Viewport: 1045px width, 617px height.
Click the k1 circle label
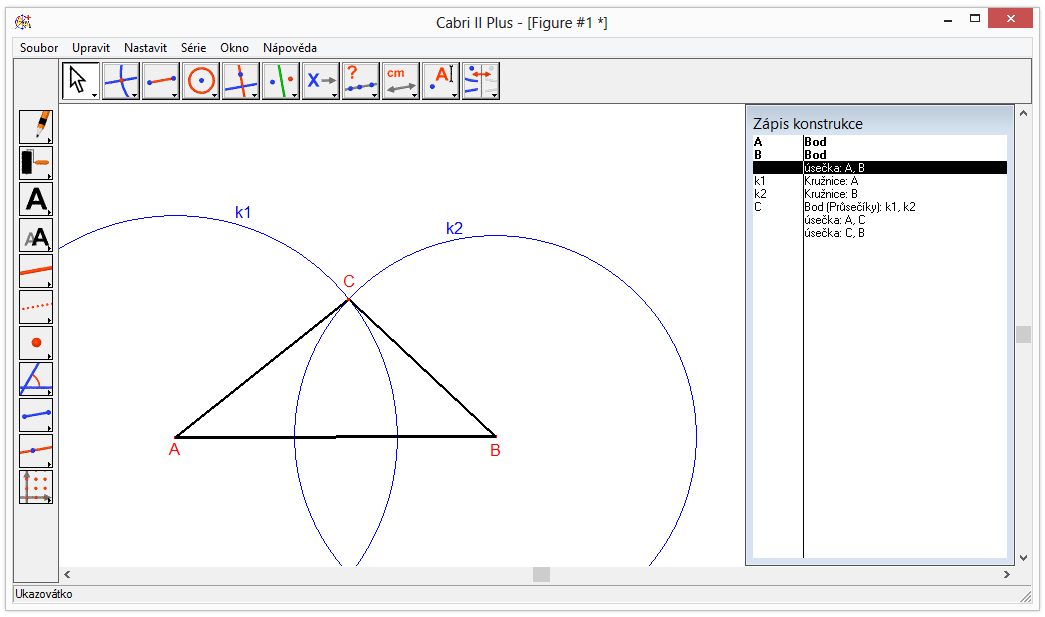pos(243,213)
